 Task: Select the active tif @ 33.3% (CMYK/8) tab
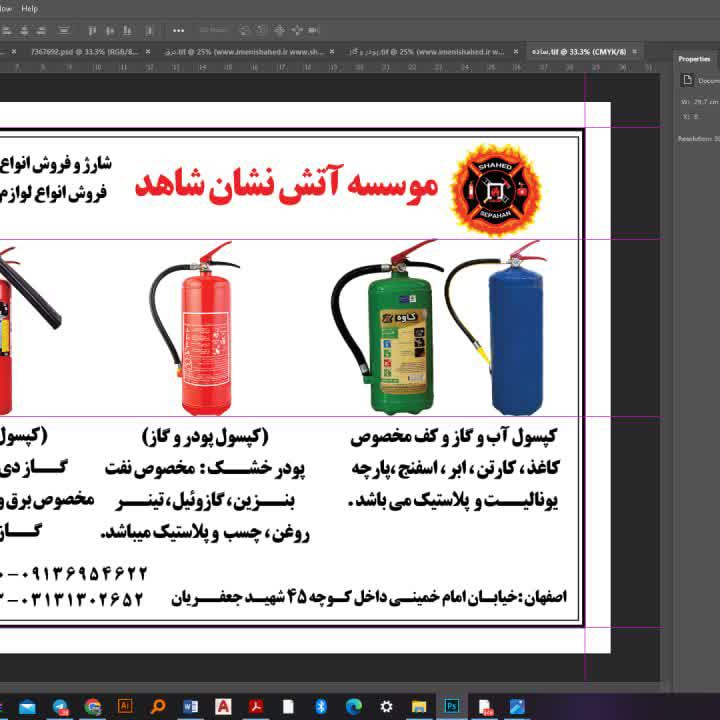(579, 52)
